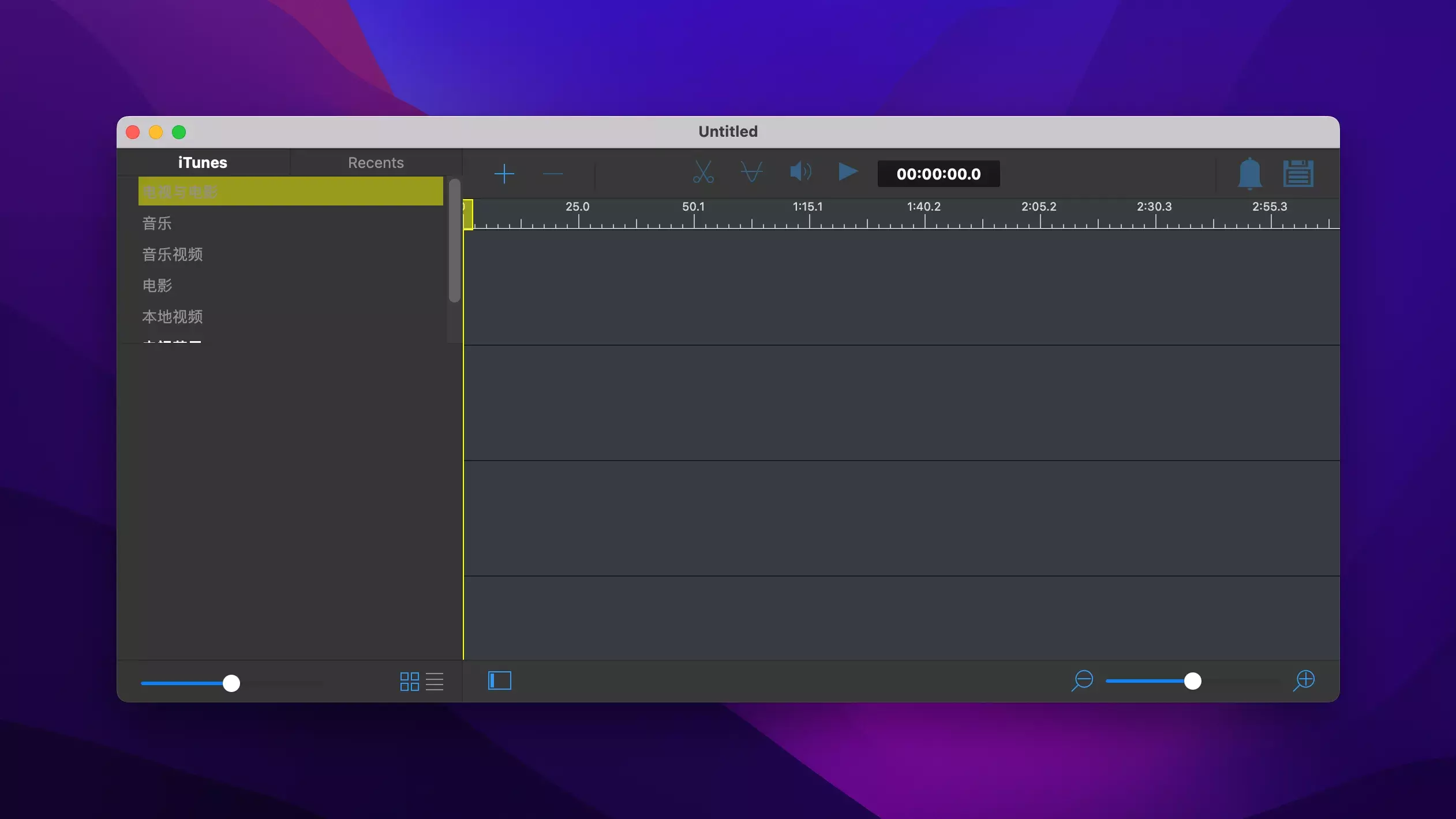Image resolution: width=1456 pixels, height=819 pixels.
Task: Switch to list view in media browser
Action: (435, 682)
